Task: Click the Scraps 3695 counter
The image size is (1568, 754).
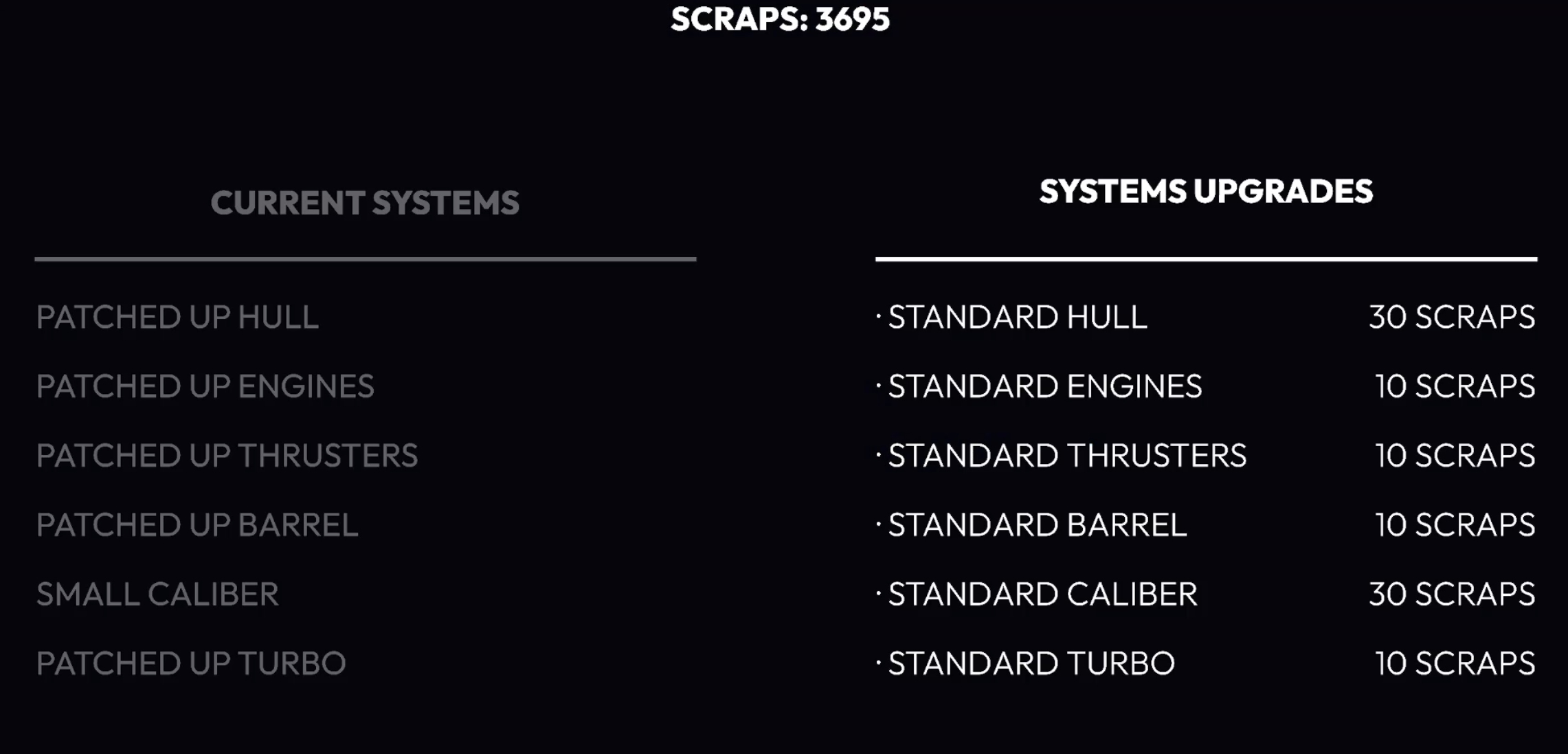Action: (780, 19)
